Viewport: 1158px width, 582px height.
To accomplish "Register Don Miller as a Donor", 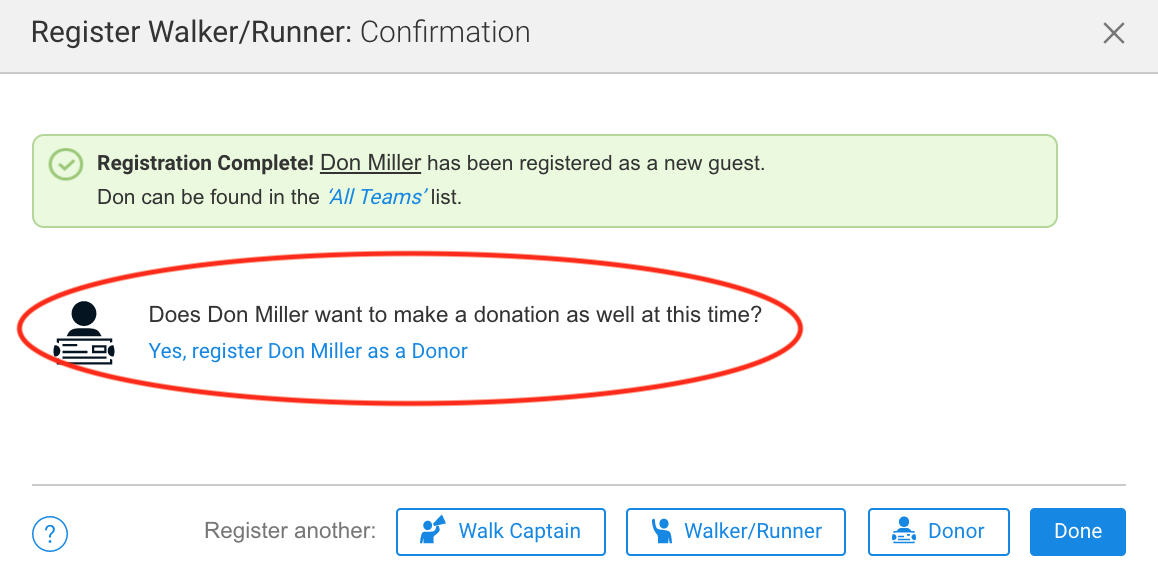I will [308, 351].
